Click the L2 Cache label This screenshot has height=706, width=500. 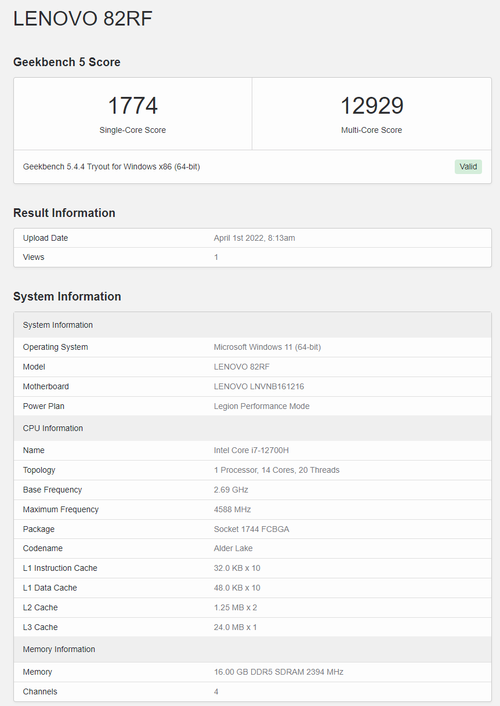coord(40,608)
